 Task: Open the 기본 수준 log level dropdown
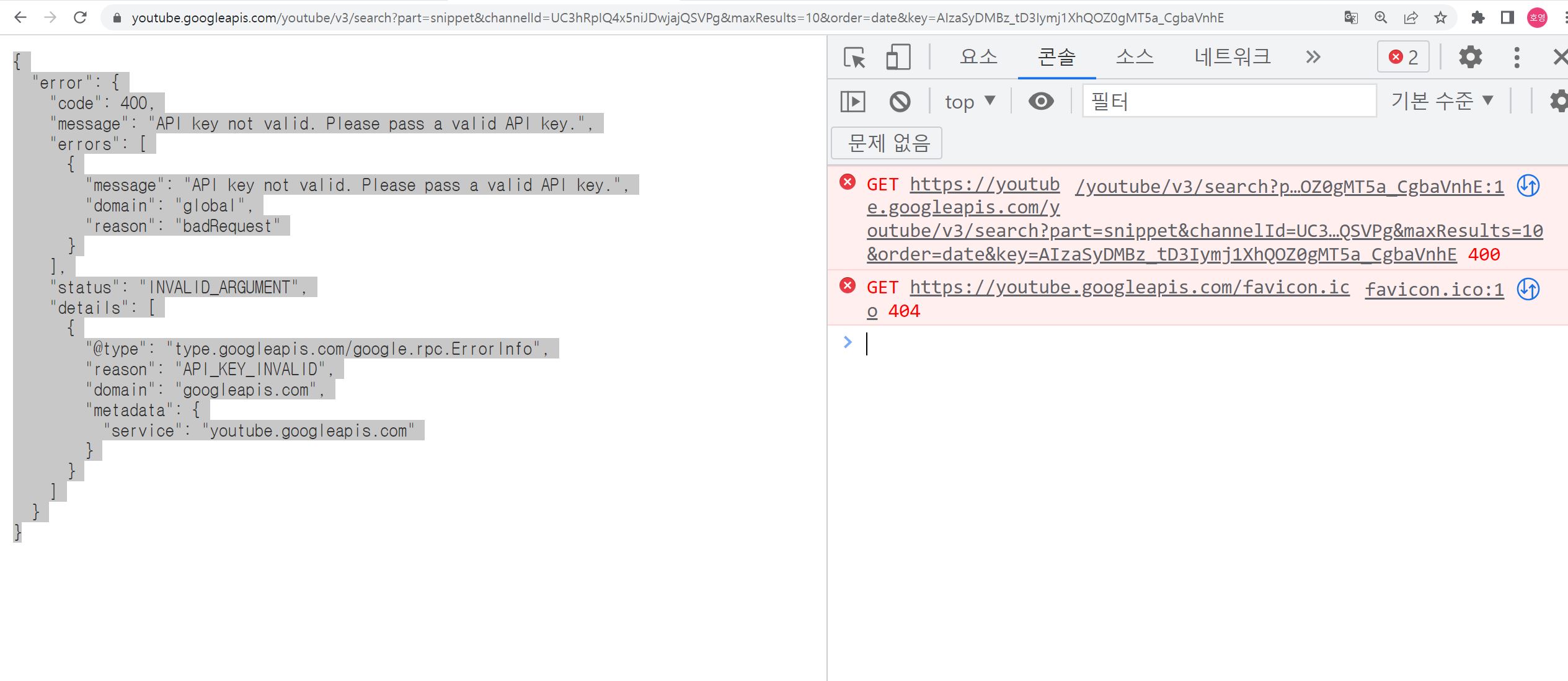point(1442,101)
